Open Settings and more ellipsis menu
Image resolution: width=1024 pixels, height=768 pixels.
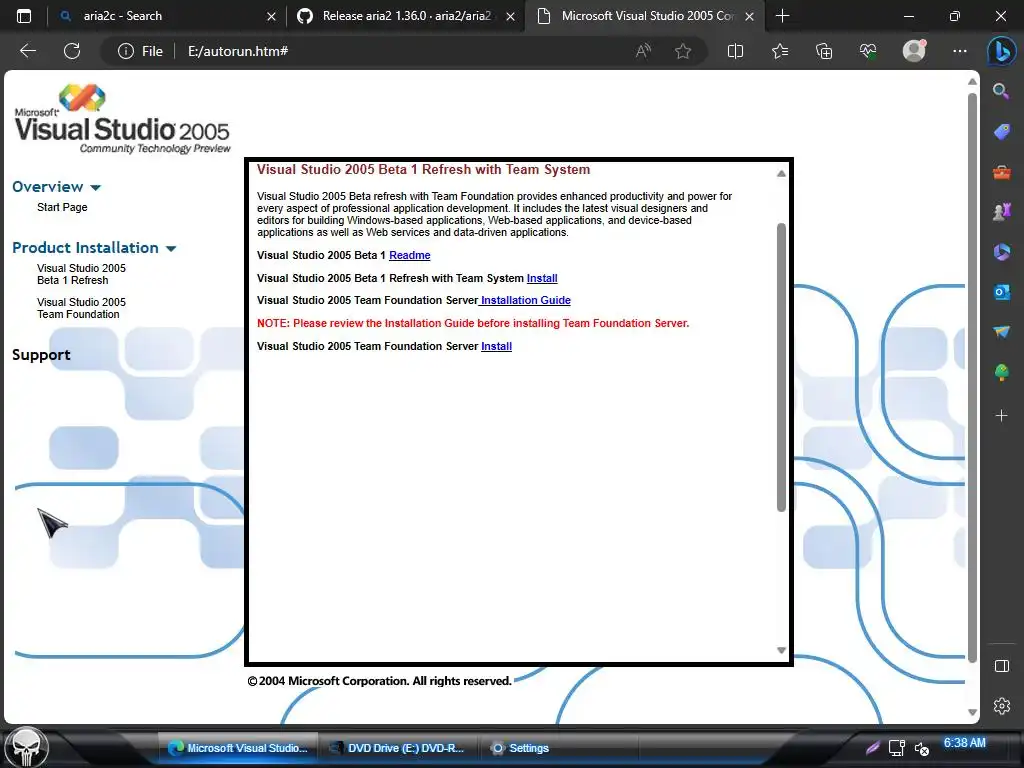959,51
